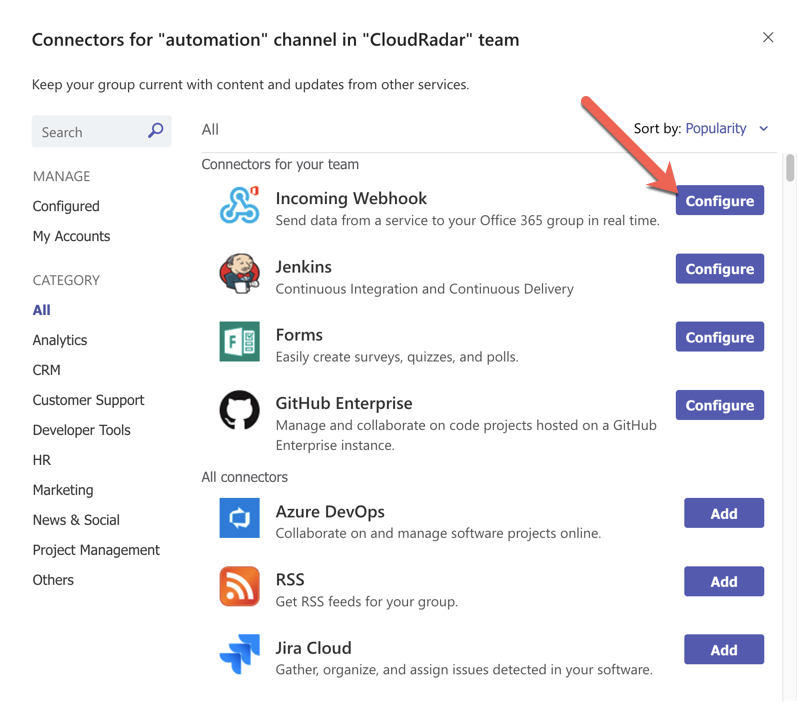Select the HR category

pyautogui.click(x=42, y=460)
